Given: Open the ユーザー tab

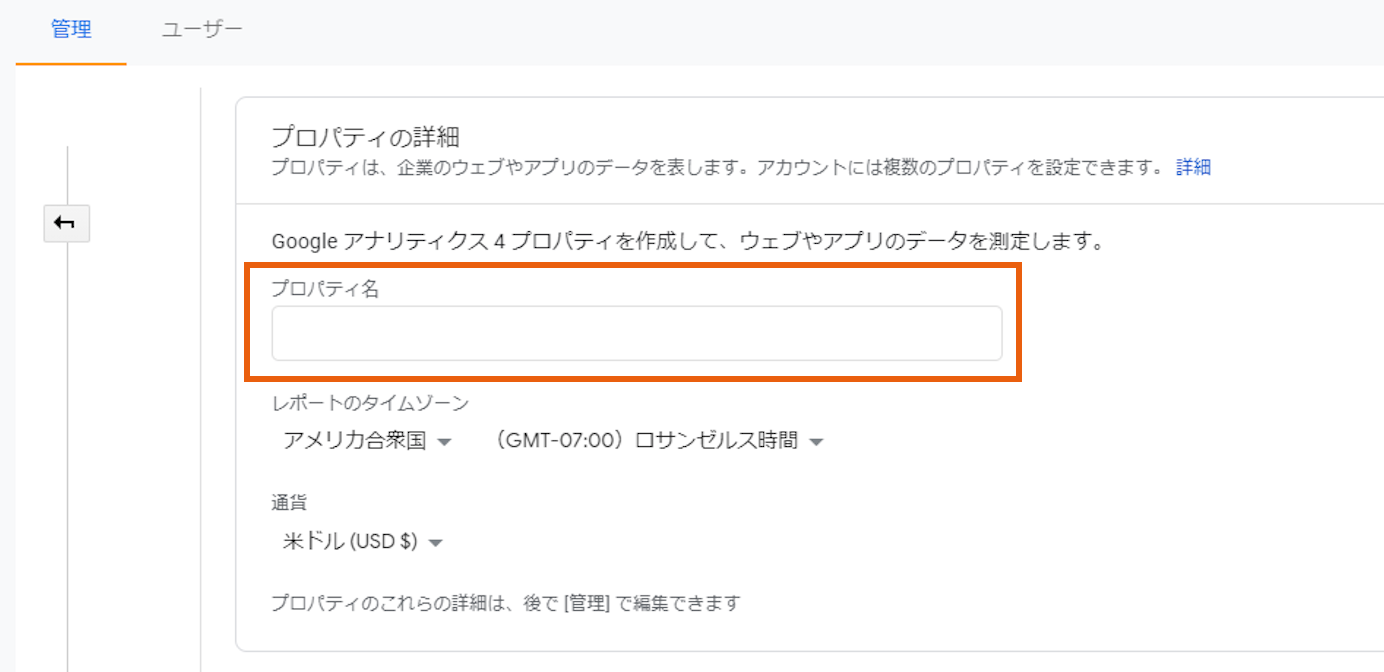Looking at the screenshot, I should [x=202, y=30].
